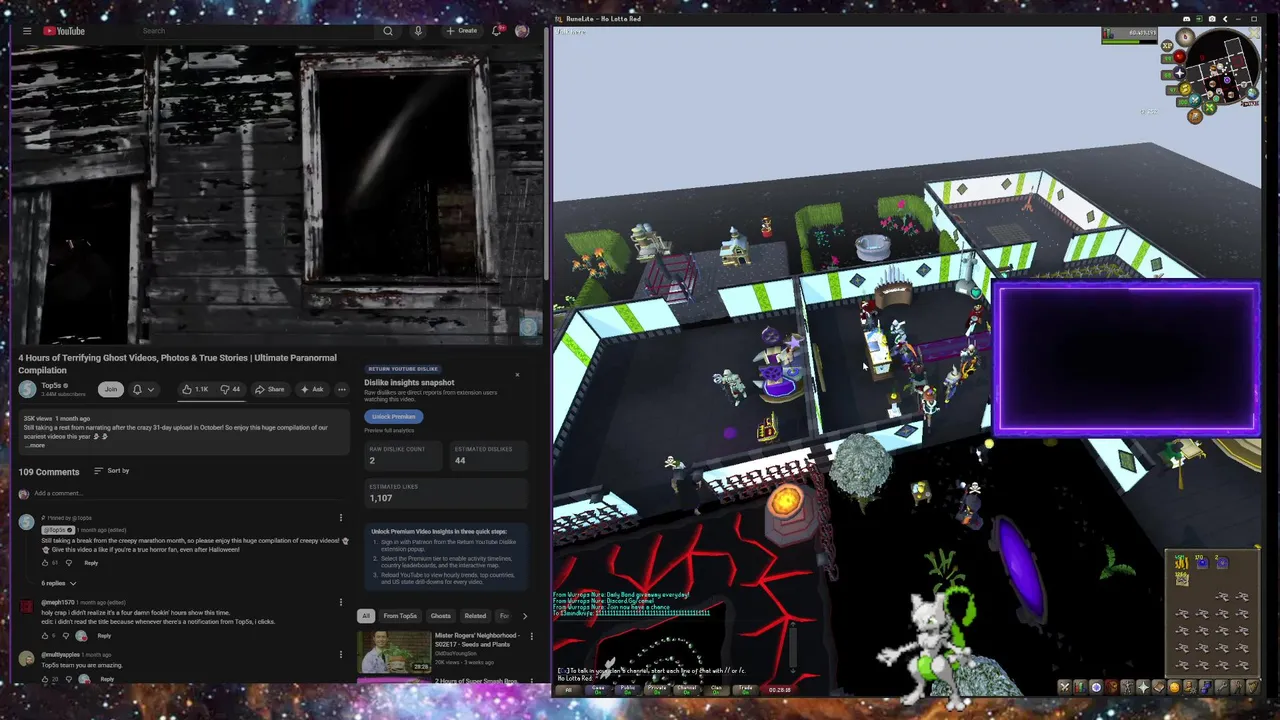Click the Join channel button
This screenshot has width=1280, height=720.
click(x=111, y=389)
